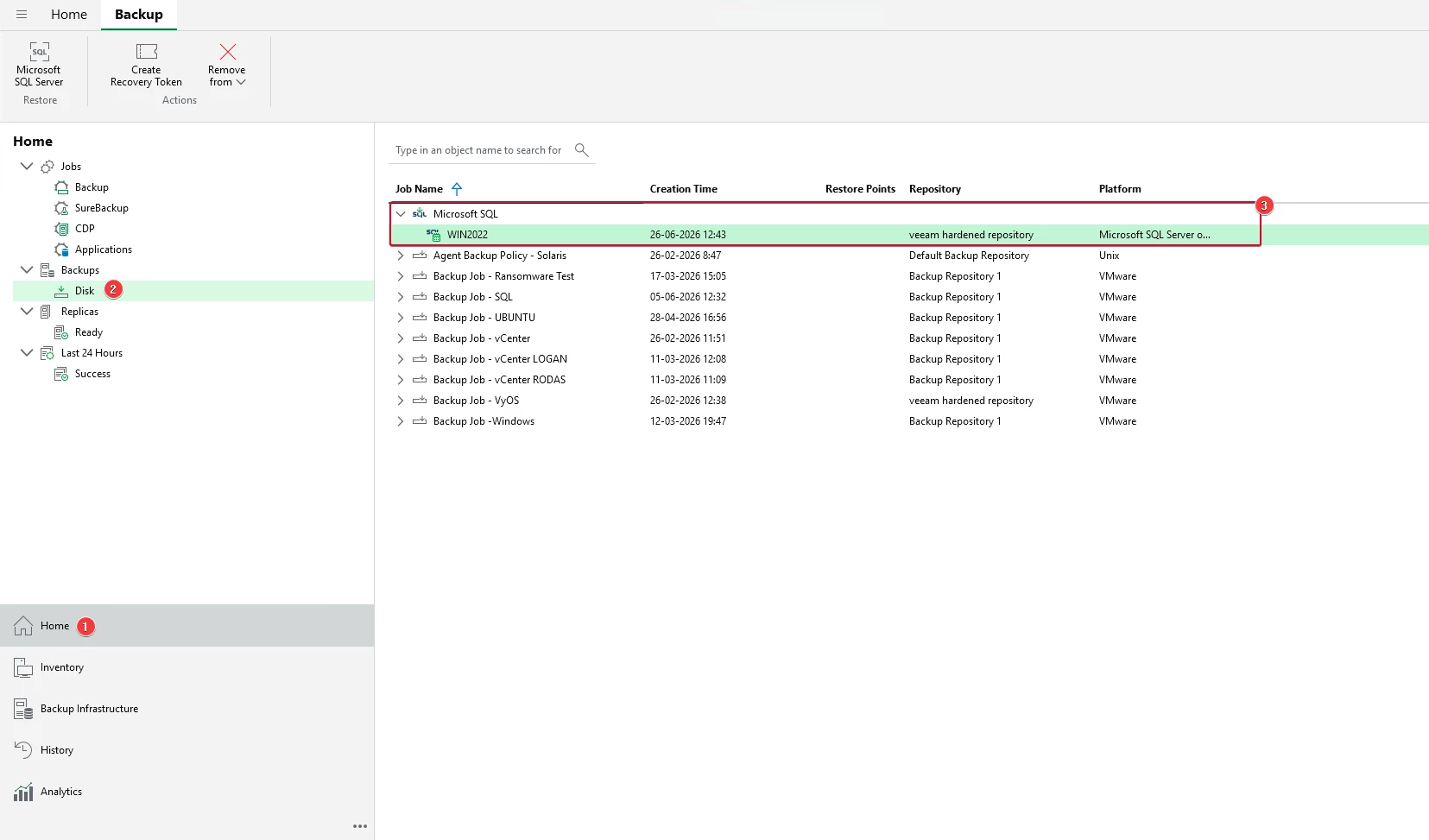The image size is (1429, 840).
Task: Select the Backup ribbon tab
Action: tap(139, 15)
